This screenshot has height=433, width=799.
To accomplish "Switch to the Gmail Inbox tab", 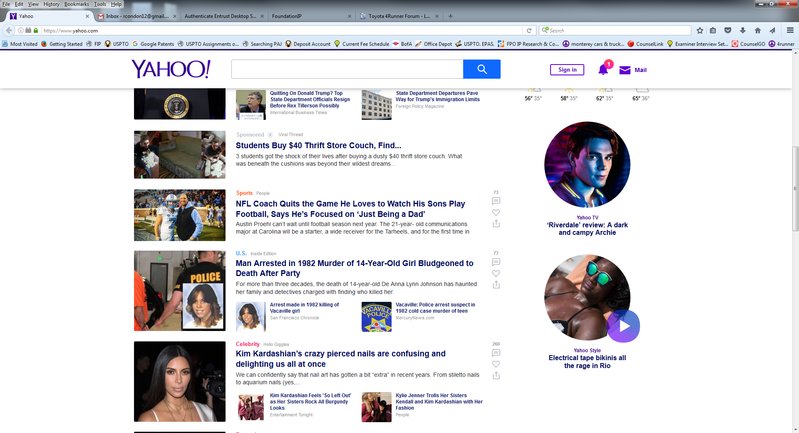I will [x=136, y=16].
